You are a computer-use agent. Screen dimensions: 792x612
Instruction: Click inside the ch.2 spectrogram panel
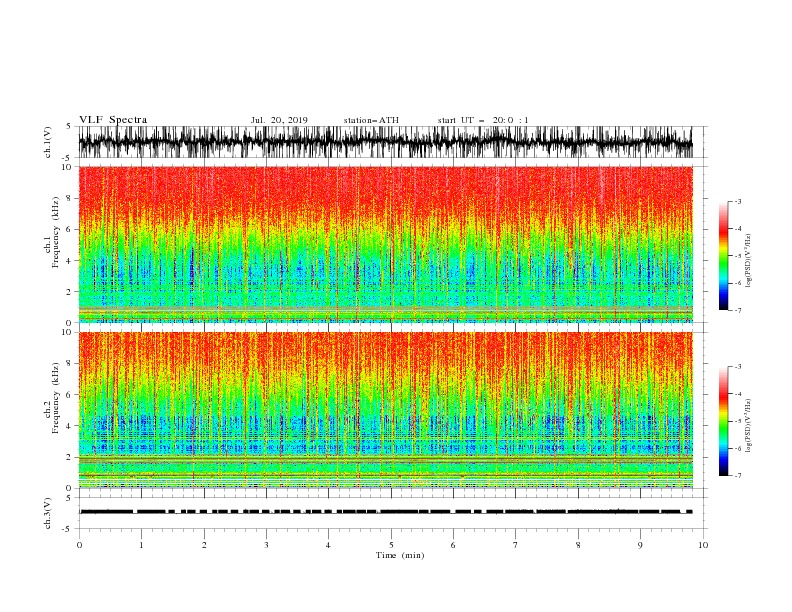[x=385, y=410]
